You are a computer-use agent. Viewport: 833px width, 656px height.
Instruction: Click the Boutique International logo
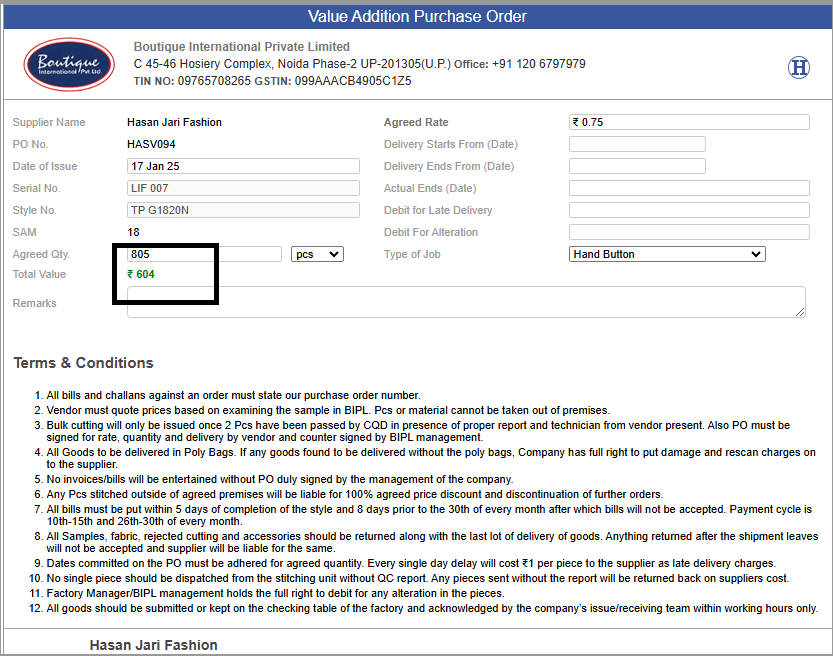pos(69,64)
